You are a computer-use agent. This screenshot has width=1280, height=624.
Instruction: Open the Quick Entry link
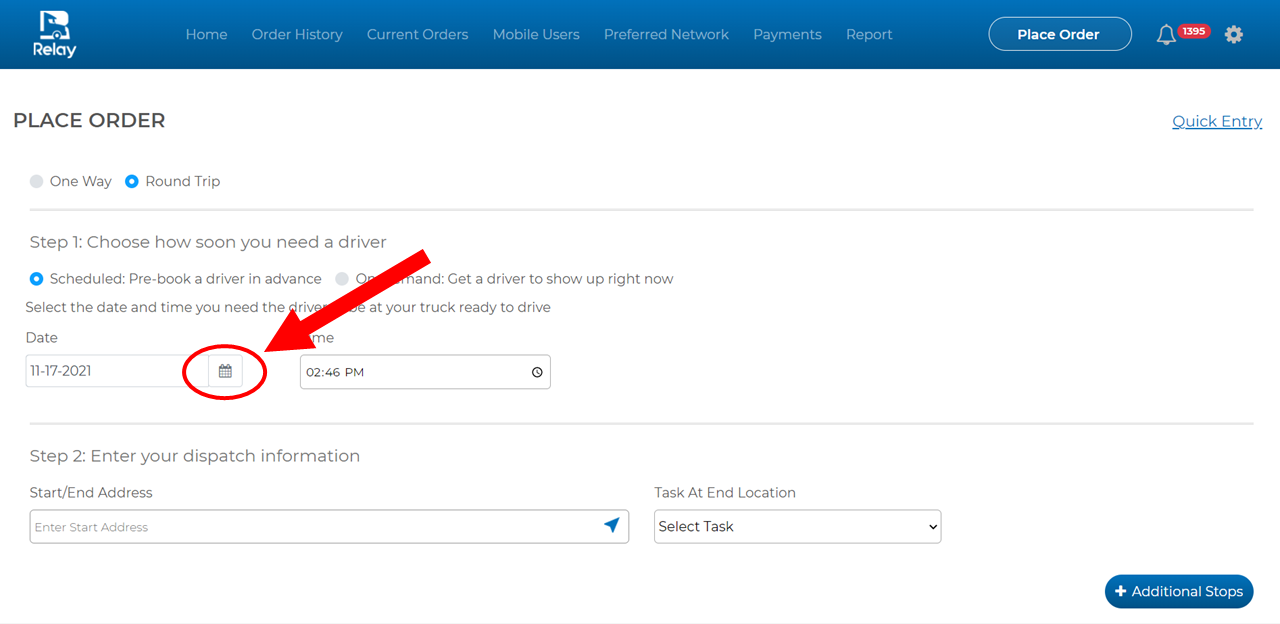click(1217, 121)
